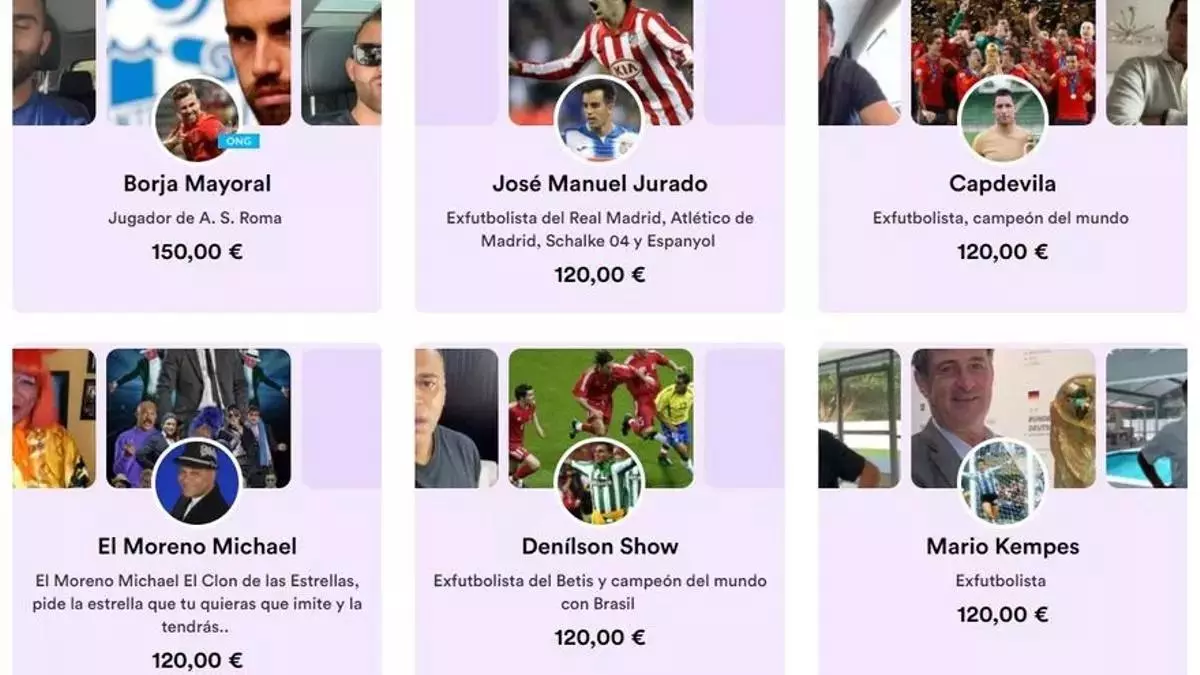Click the 150,00 € price for Borja Mayoral
The image size is (1200, 675).
(x=197, y=251)
